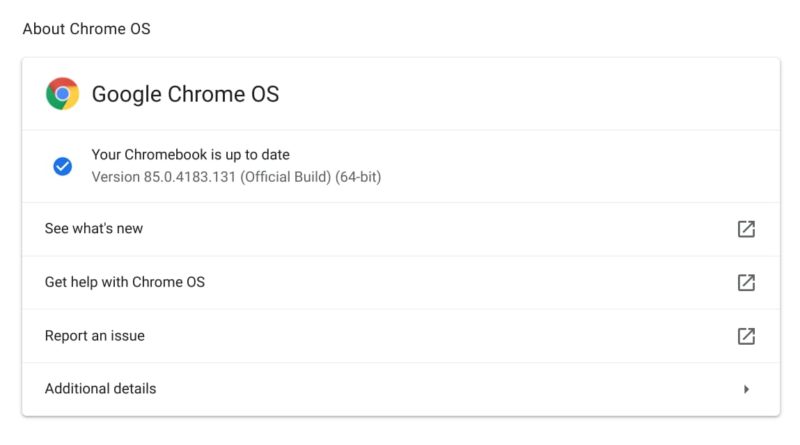800x445 pixels.
Task: Click the Google Chrome logo icon
Action: [62, 94]
